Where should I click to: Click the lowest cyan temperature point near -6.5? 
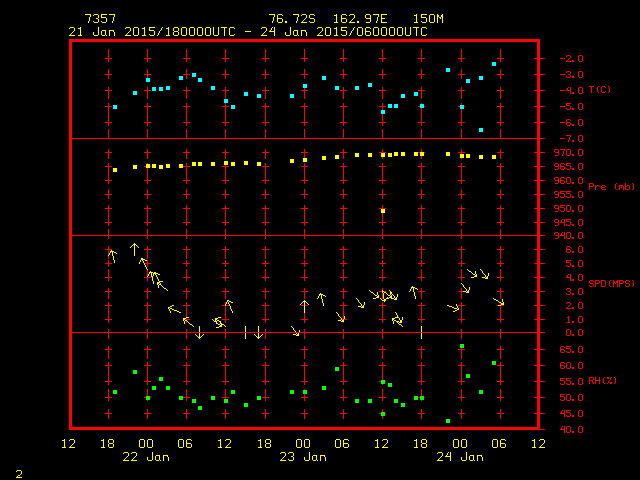pyautogui.click(x=481, y=130)
